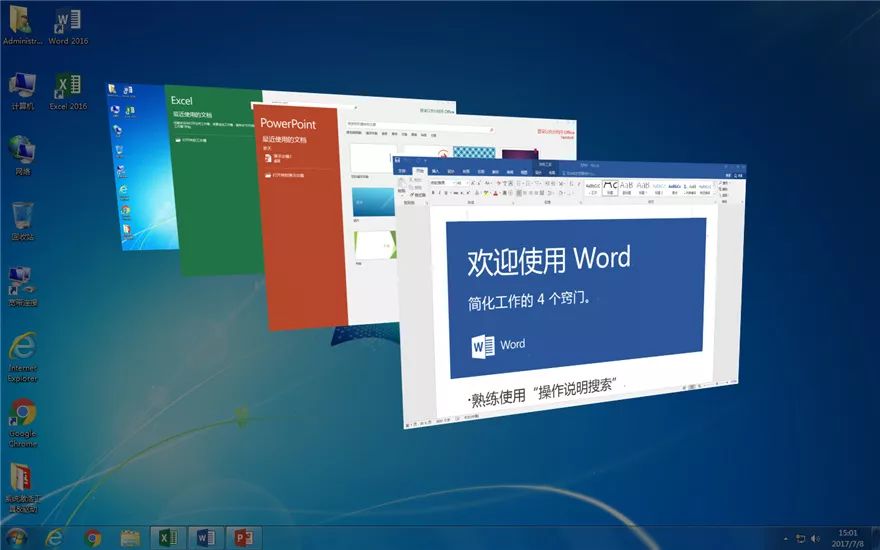
Task: Click the 格式刷 Format Painter in Word
Action: point(418,194)
